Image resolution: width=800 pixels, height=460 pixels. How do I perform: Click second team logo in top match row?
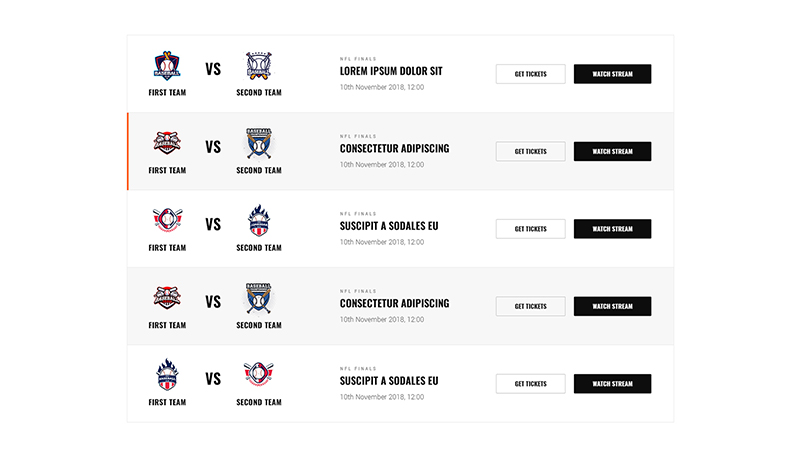tap(259, 66)
